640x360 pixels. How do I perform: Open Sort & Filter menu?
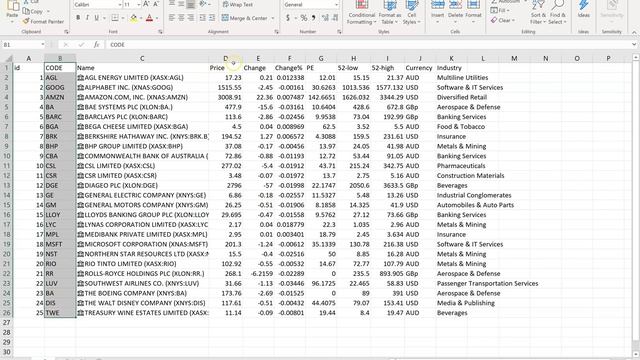coord(538,12)
